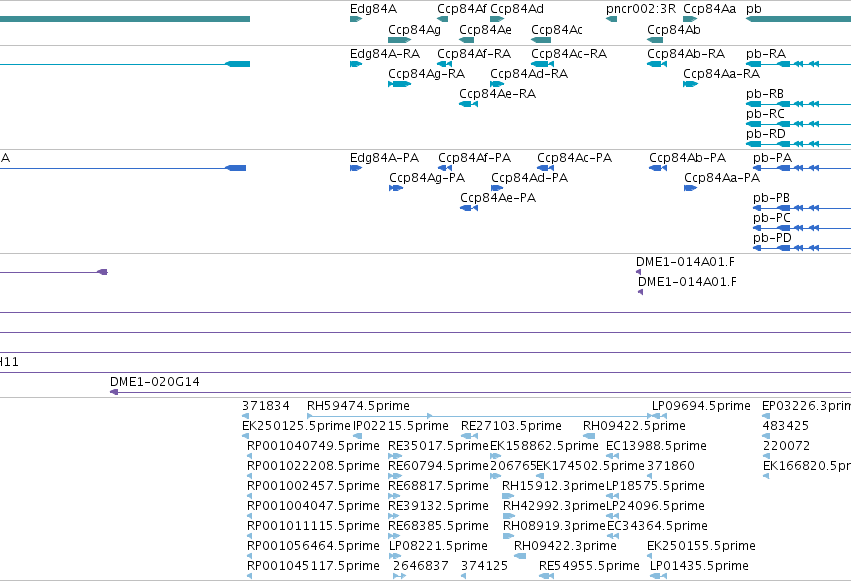
Task: Select the RH09422.3prime EST glyph
Action: tap(520, 556)
